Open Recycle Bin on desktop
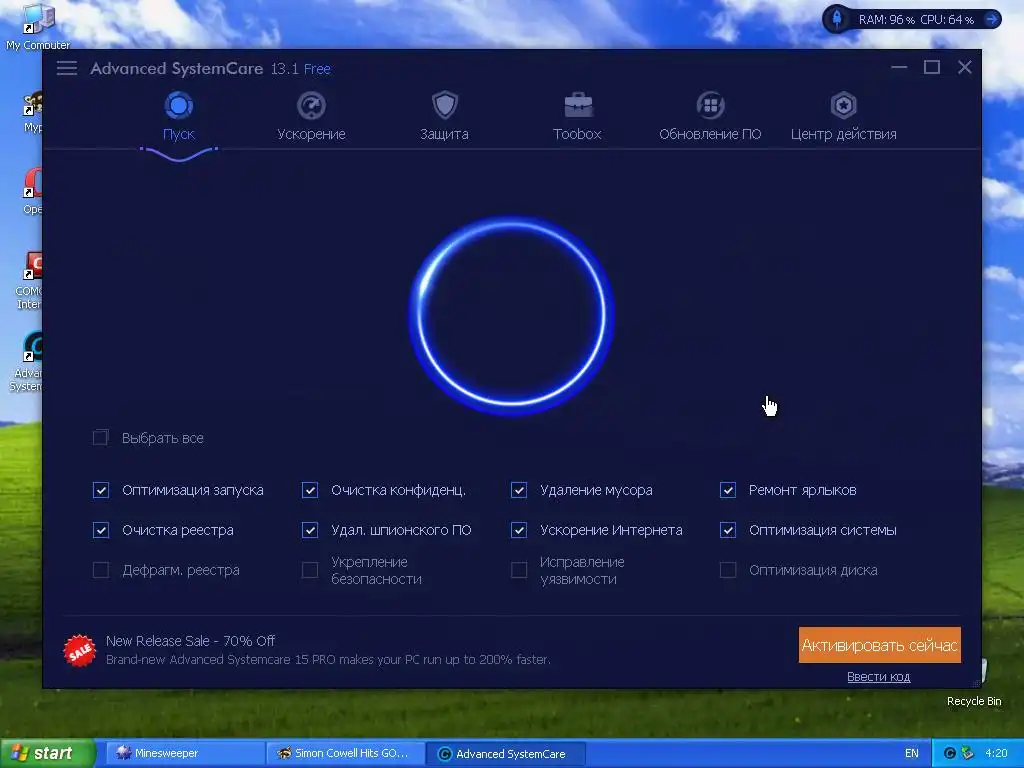Viewport: 1024px width, 768px height. click(x=974, y=684)
